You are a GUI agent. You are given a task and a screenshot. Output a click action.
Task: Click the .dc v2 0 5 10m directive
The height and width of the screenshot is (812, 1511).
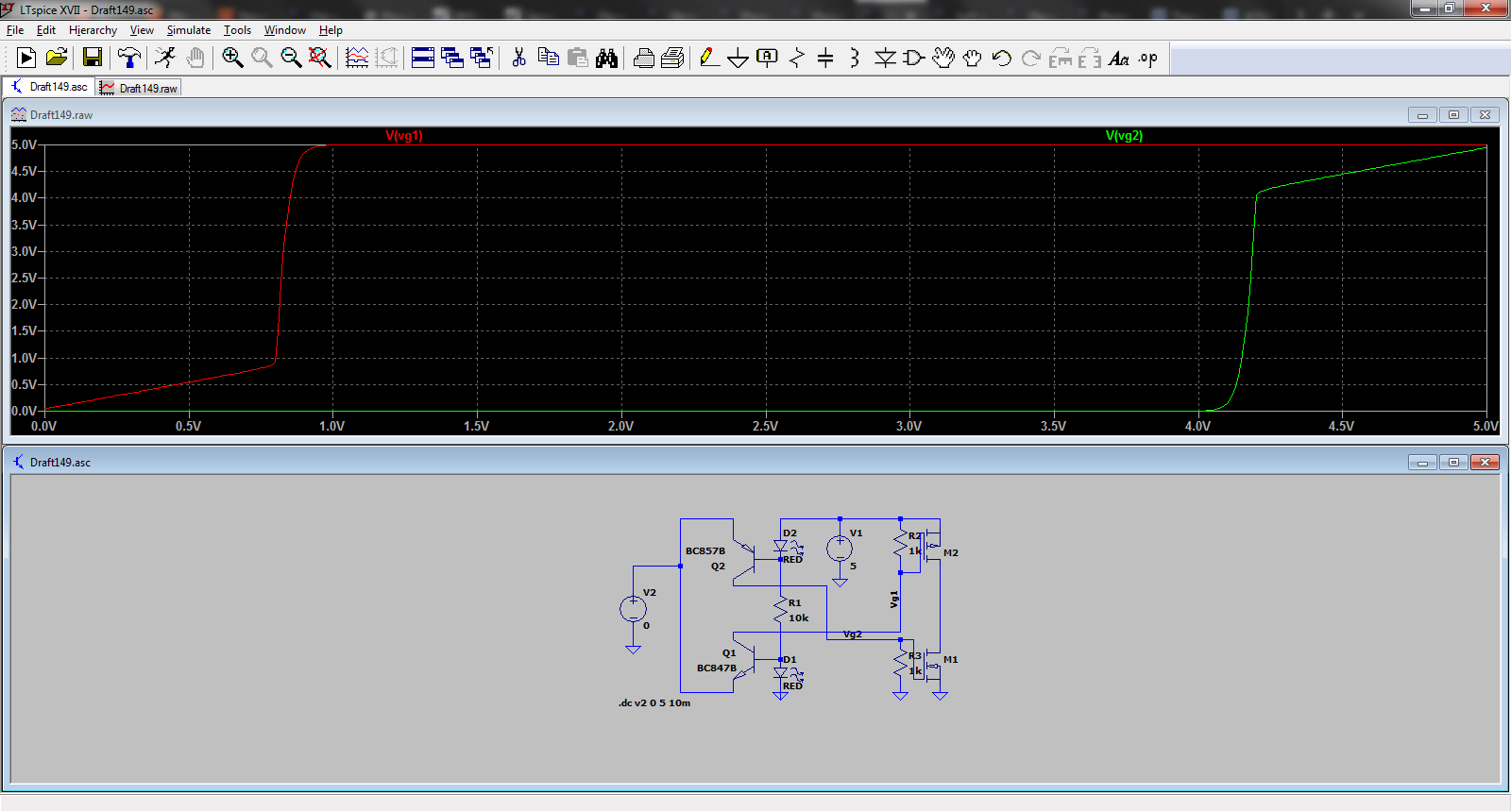pyautogui.click(x=654, y=703)
